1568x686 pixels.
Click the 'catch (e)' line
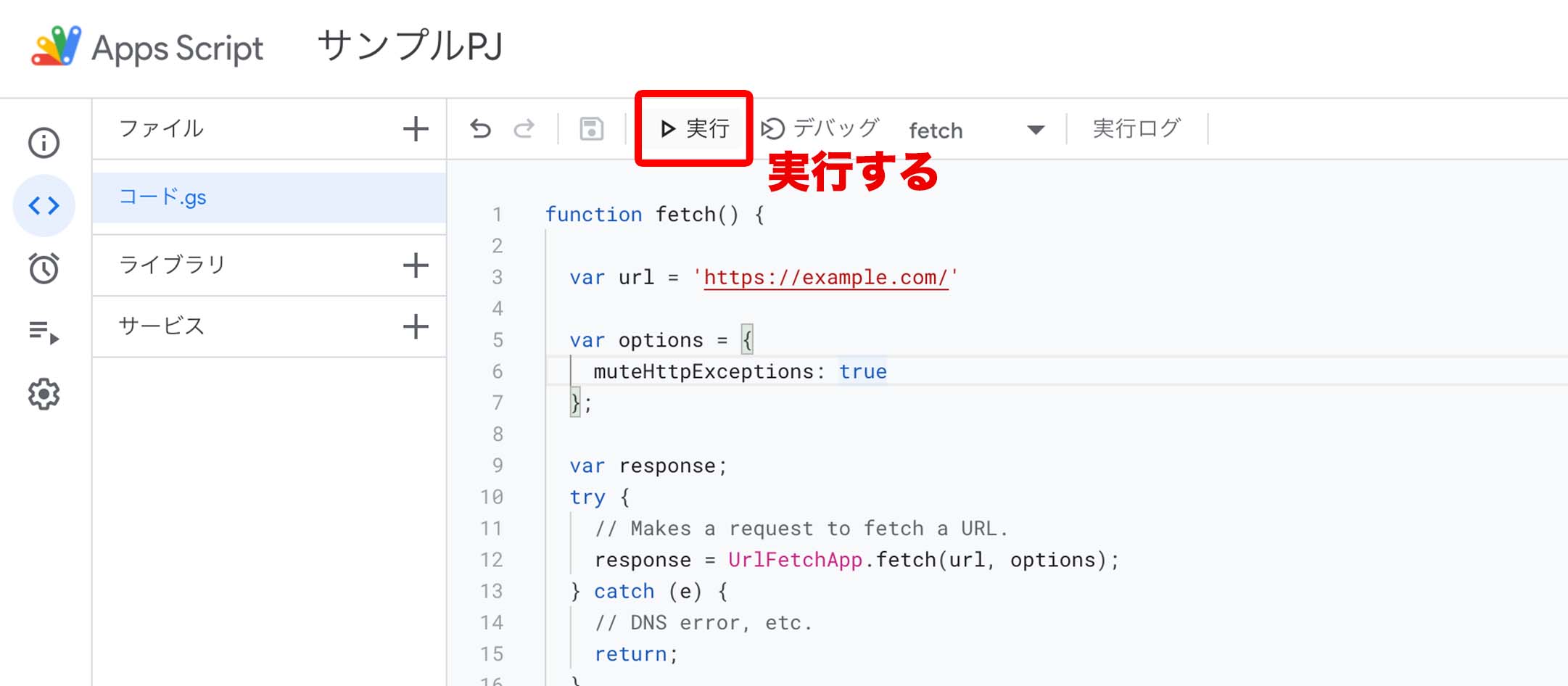point(649,592)
